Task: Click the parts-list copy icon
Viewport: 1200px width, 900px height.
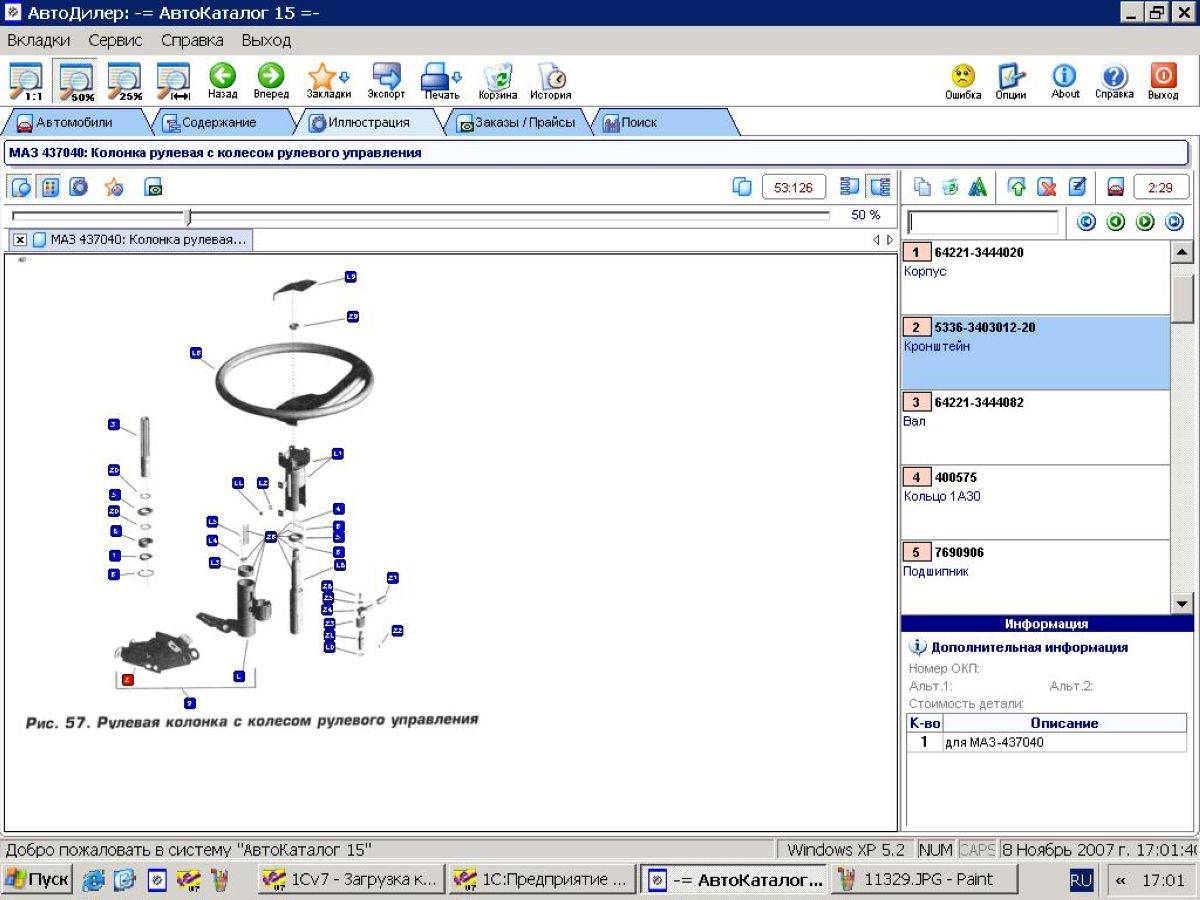Action: point(922,187)
